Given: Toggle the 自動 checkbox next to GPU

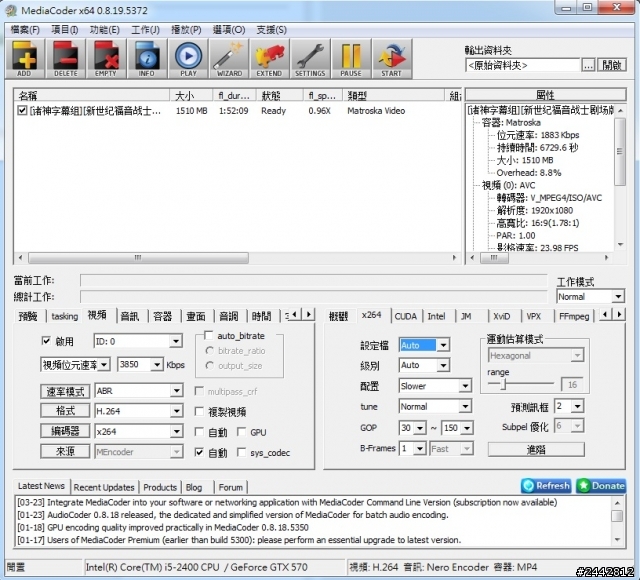Looking at the screenshot, I should 199,432.
